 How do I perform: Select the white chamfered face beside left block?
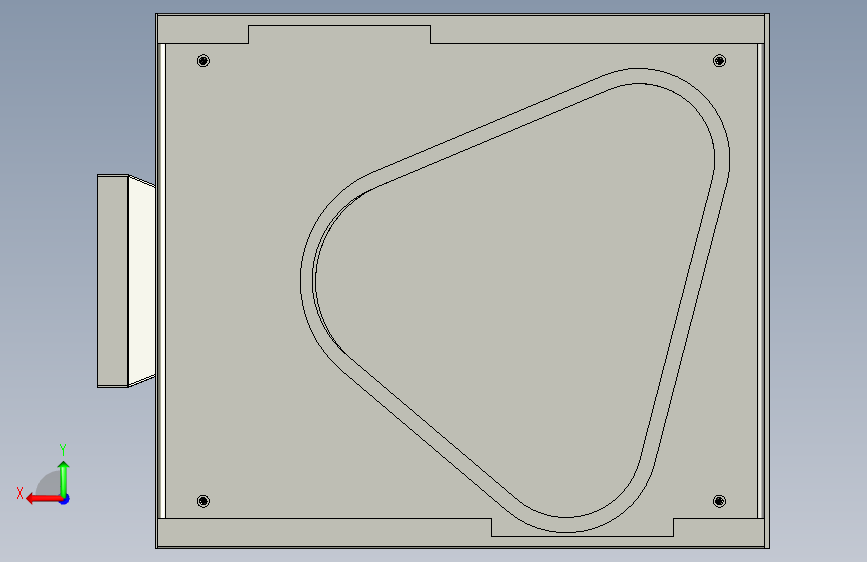[x=142, y=281]
